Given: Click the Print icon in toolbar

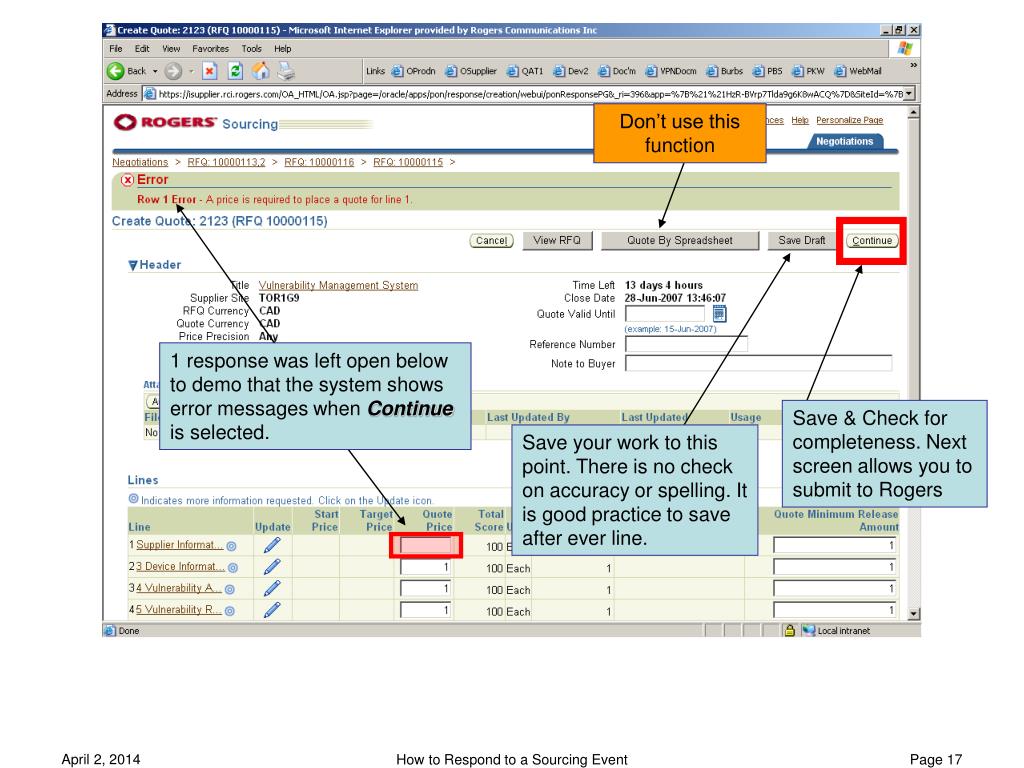Looking at the screenshot, I should pyautogui.click(x=286, y=71).
